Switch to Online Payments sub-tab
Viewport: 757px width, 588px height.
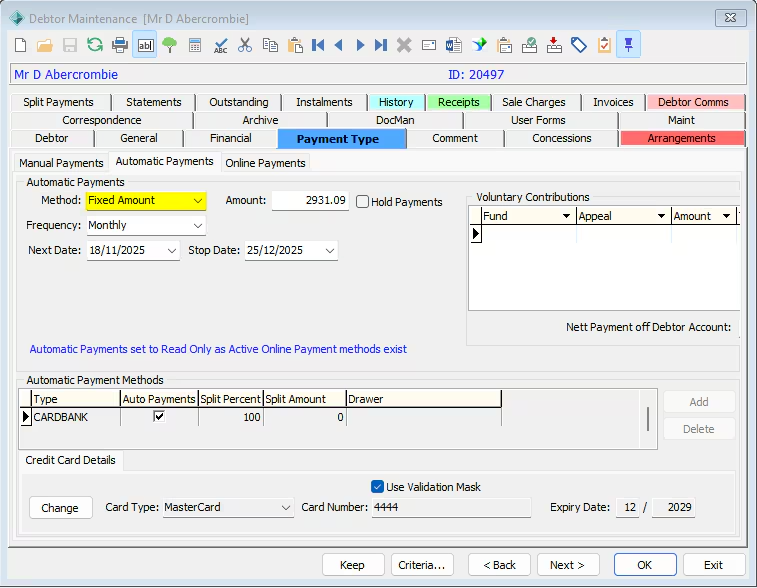[x=265, y=163]
